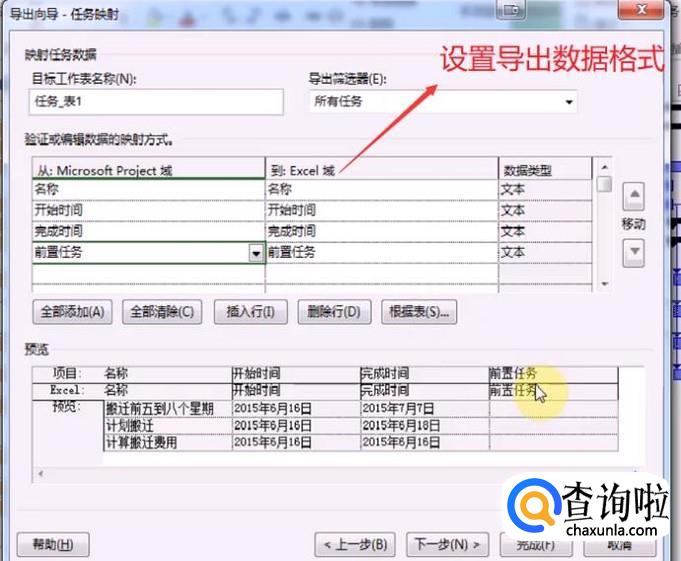Click preview date 2015年6月18日

click(400, 426)
